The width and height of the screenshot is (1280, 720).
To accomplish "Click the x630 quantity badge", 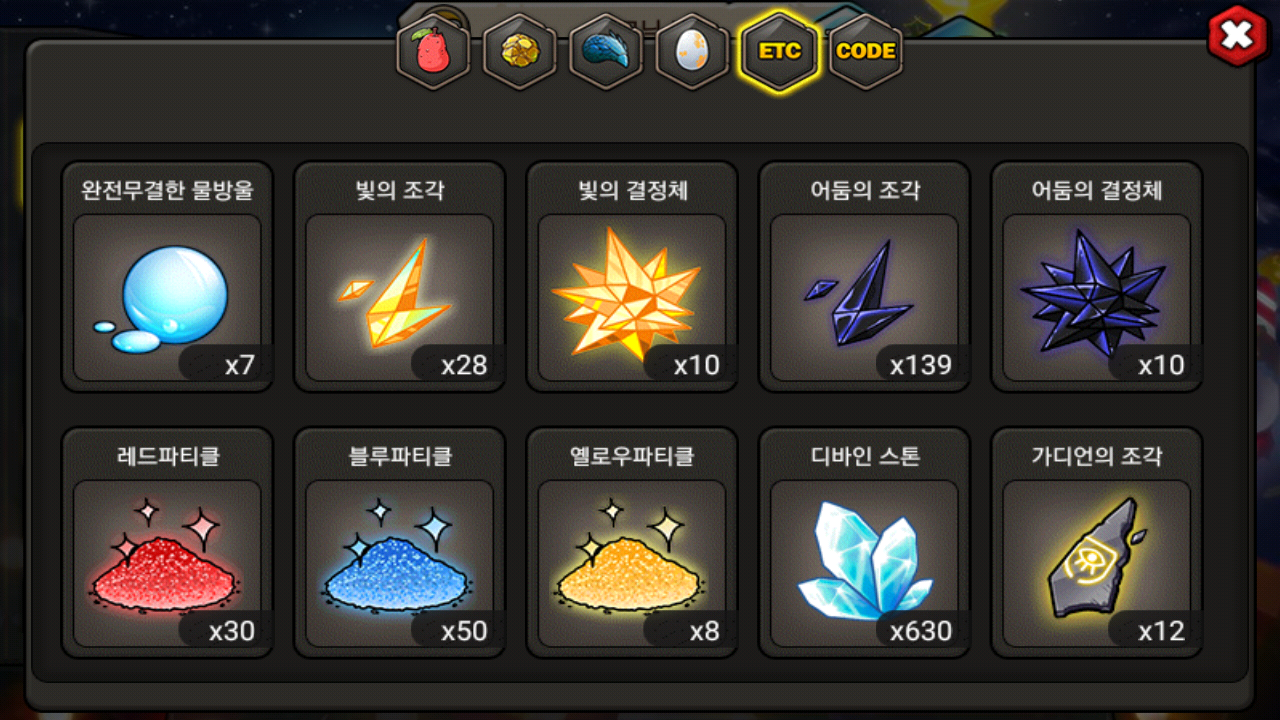I will point(920,631).
